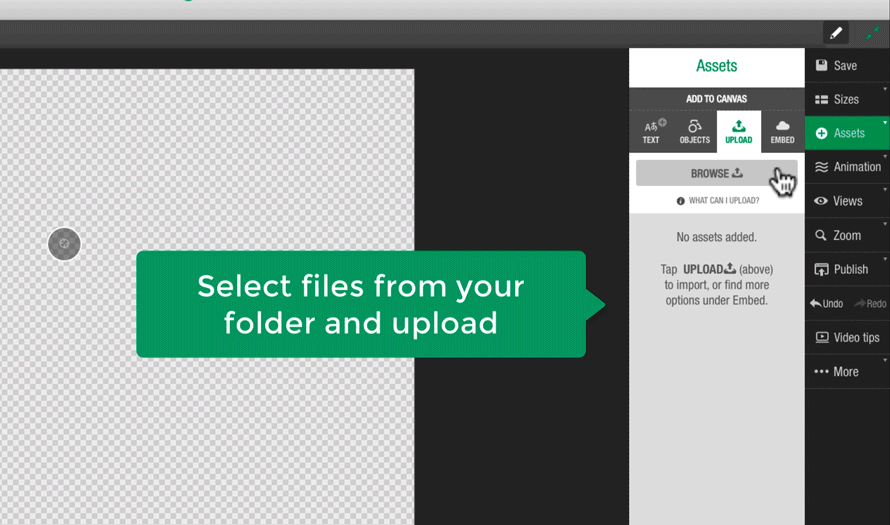Expand the Assets dropdown arrow
The height and width of the screenshot is (525, 890).
884,123
